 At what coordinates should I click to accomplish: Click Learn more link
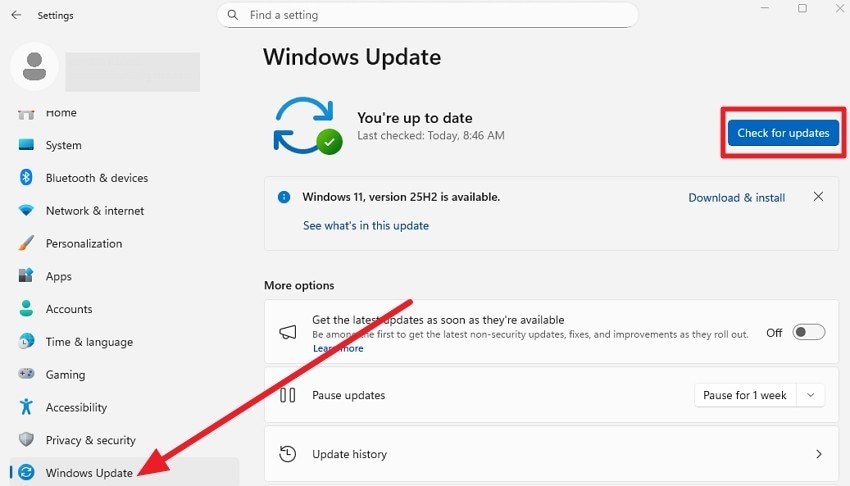(338, 348)
